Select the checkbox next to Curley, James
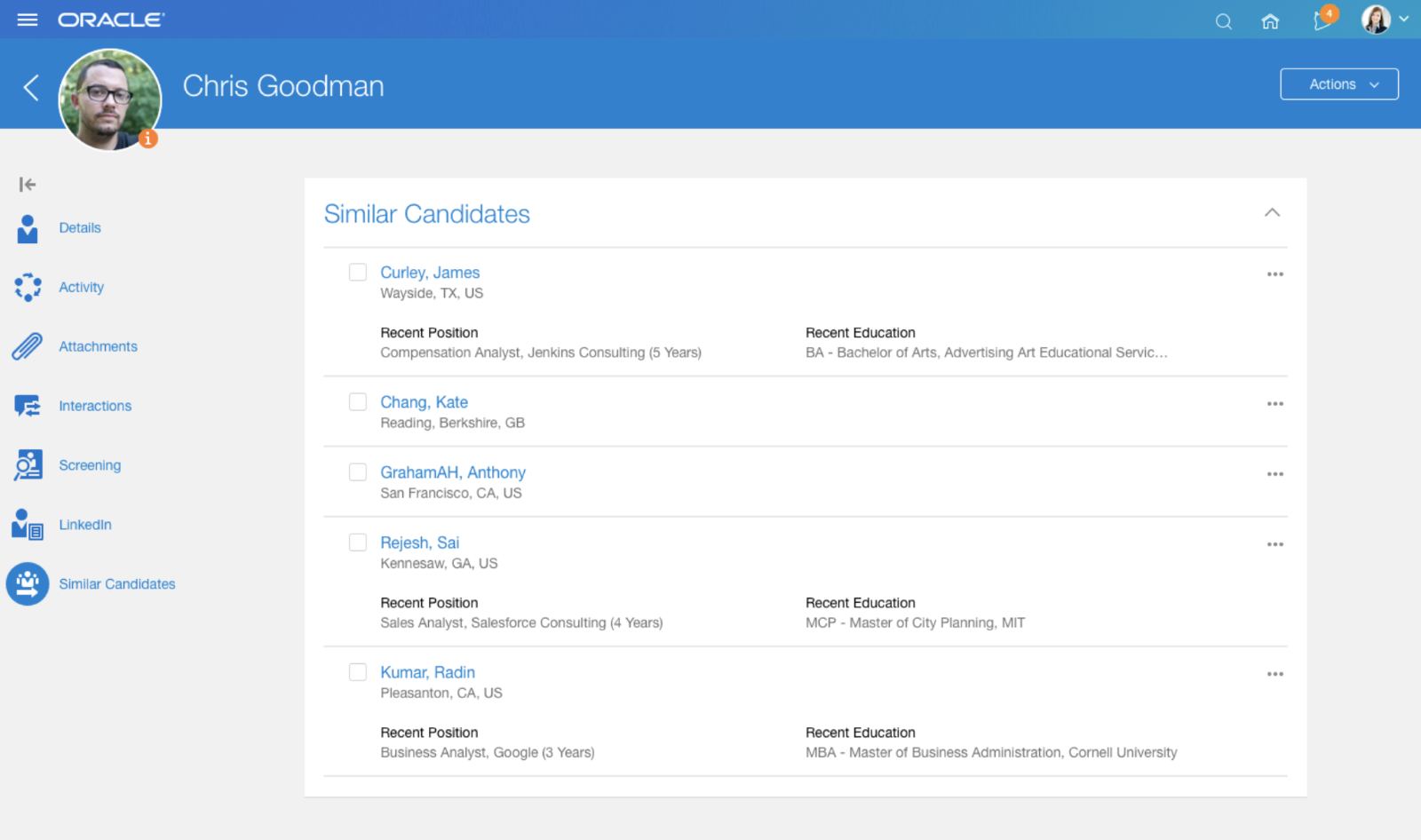Viewport: 1421px width, 840px height. 358,272
